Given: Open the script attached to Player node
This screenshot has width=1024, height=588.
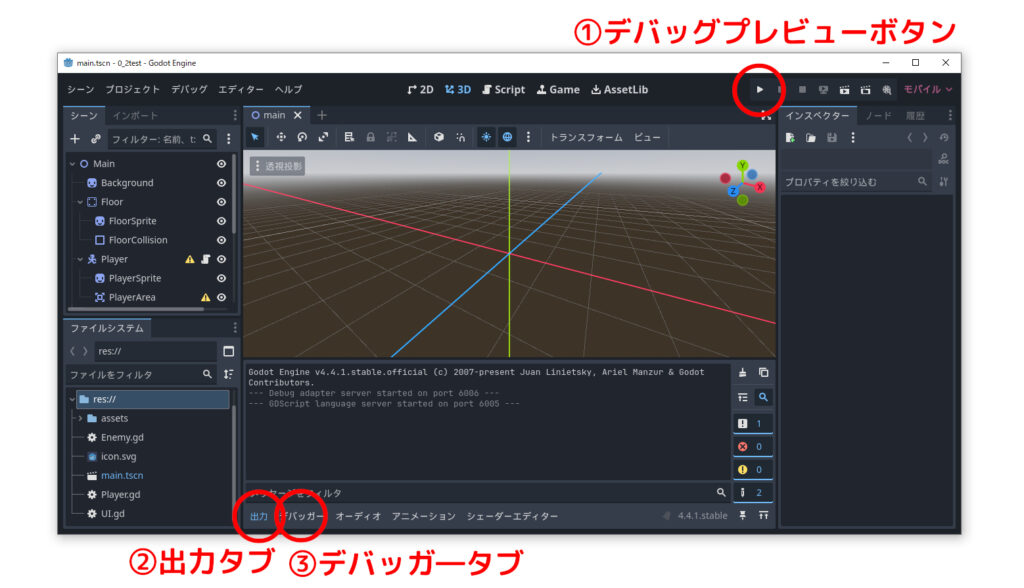Looking at the screenshot, I should click(205, 259).
